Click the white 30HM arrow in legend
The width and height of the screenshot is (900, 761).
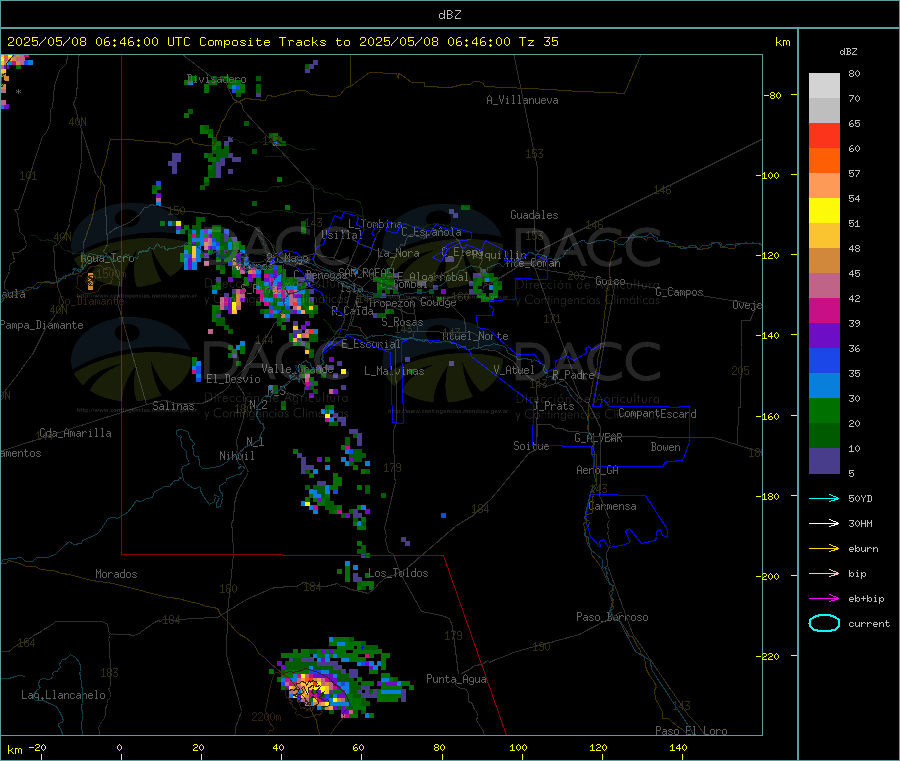tap(824, 523)
